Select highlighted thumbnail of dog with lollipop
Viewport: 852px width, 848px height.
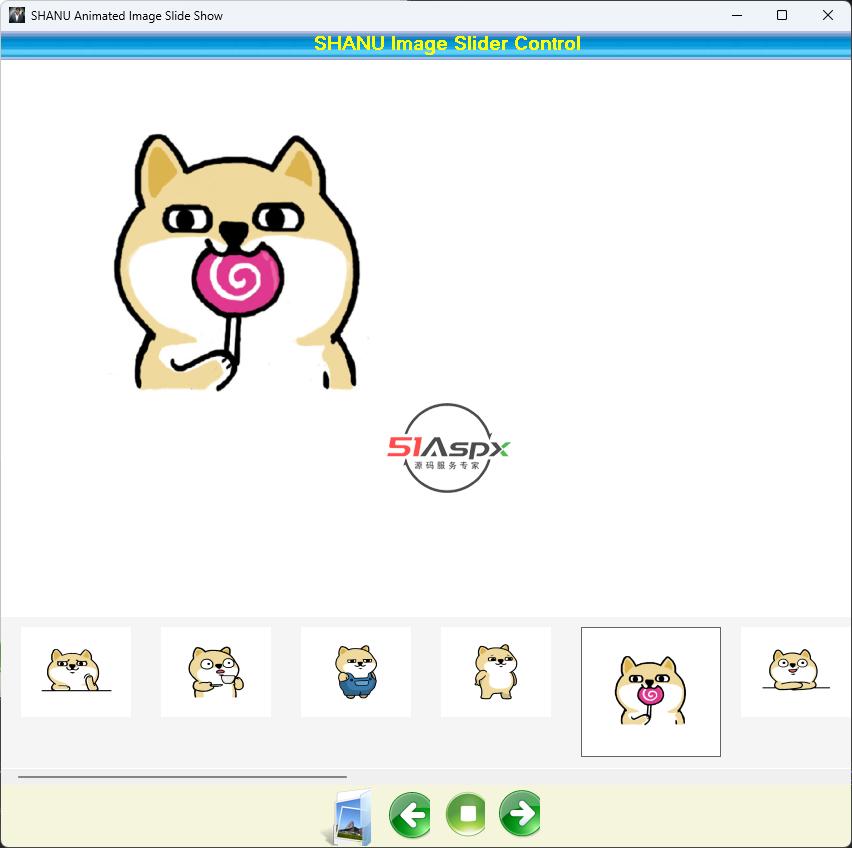[x=650, y=692]
